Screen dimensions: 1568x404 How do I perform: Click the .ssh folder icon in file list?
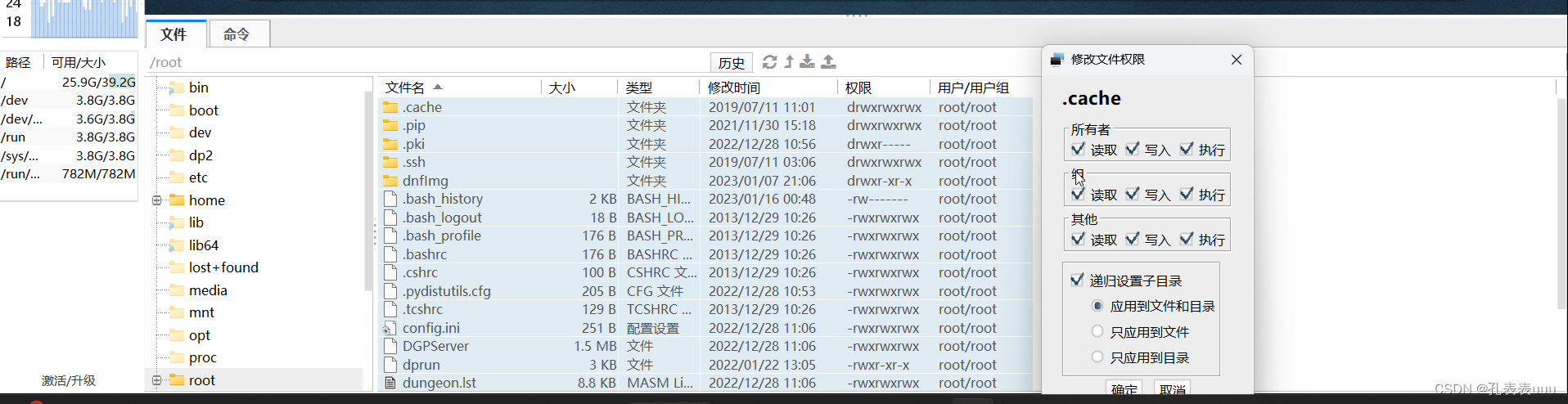pyautogui.click(x=390, y=162)
